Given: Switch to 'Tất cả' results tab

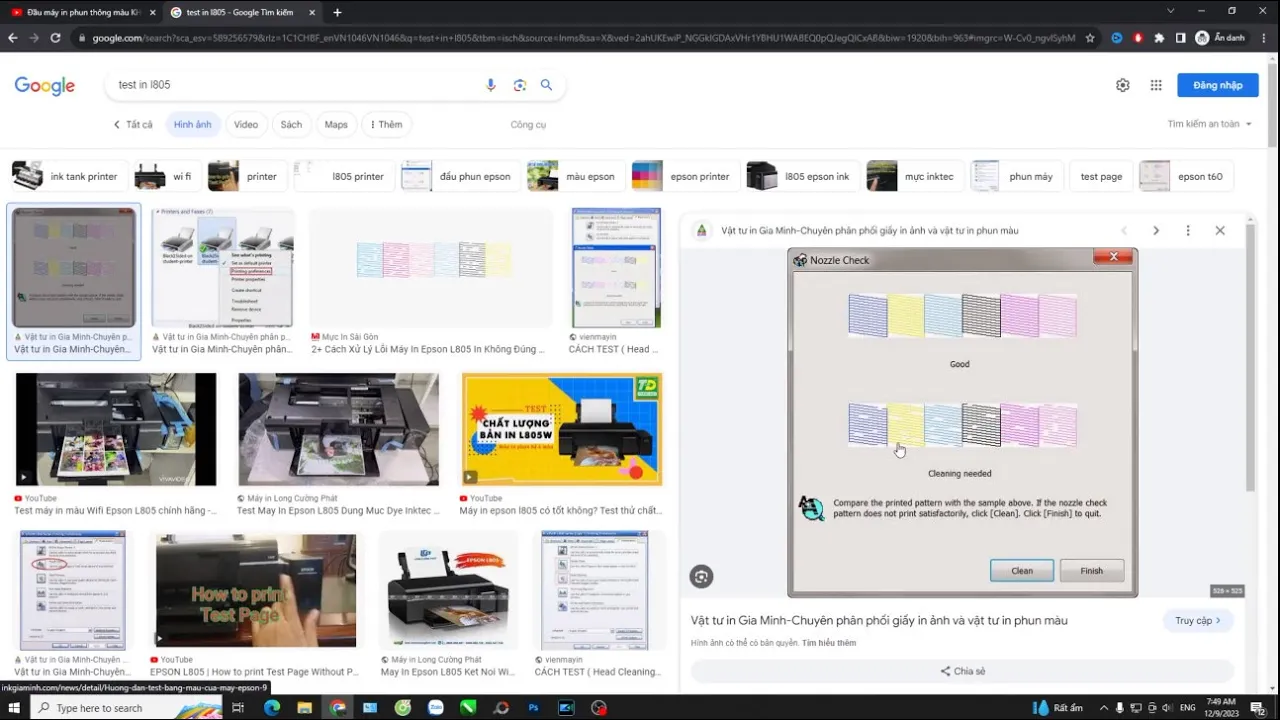Looking at the screenshot, I should tap(133, 124).
